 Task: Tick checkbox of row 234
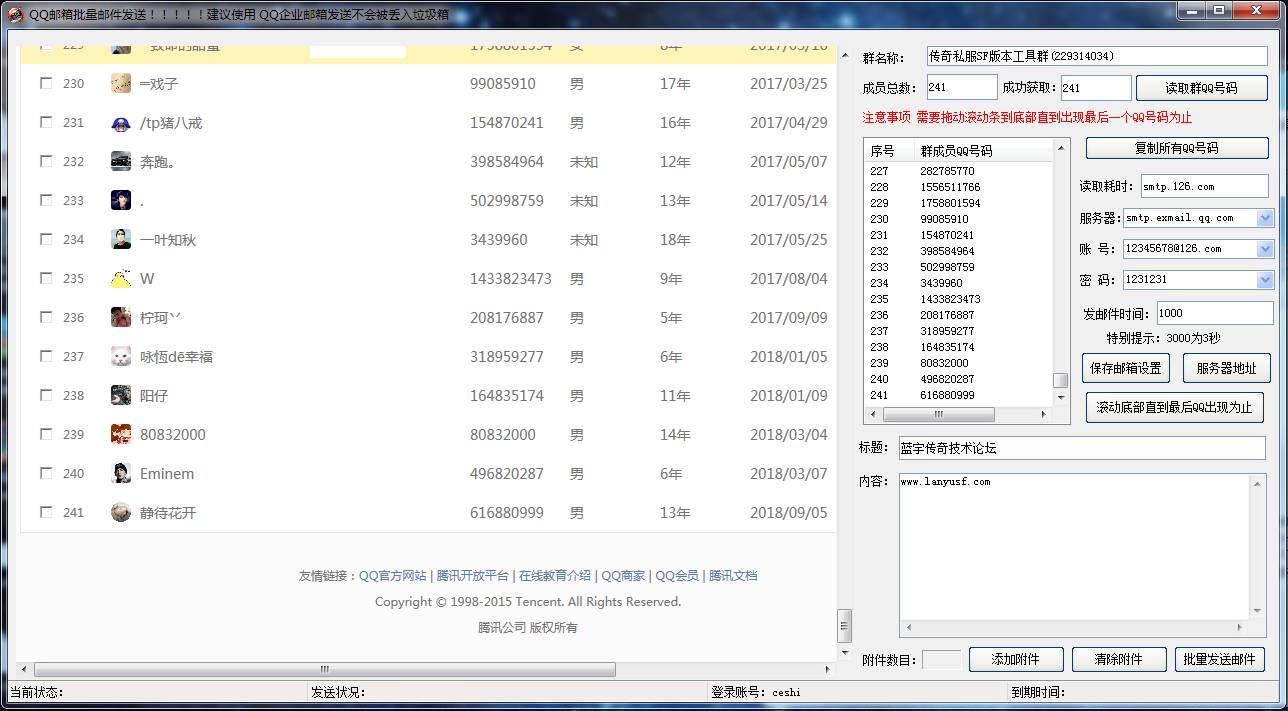pyautogui.click(x=46, y=239)
